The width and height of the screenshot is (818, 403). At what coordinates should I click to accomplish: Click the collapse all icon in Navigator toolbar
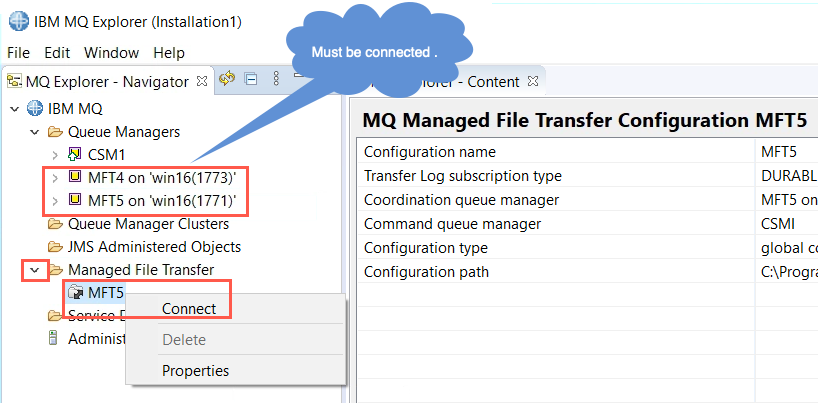click(x=252, y=79)
